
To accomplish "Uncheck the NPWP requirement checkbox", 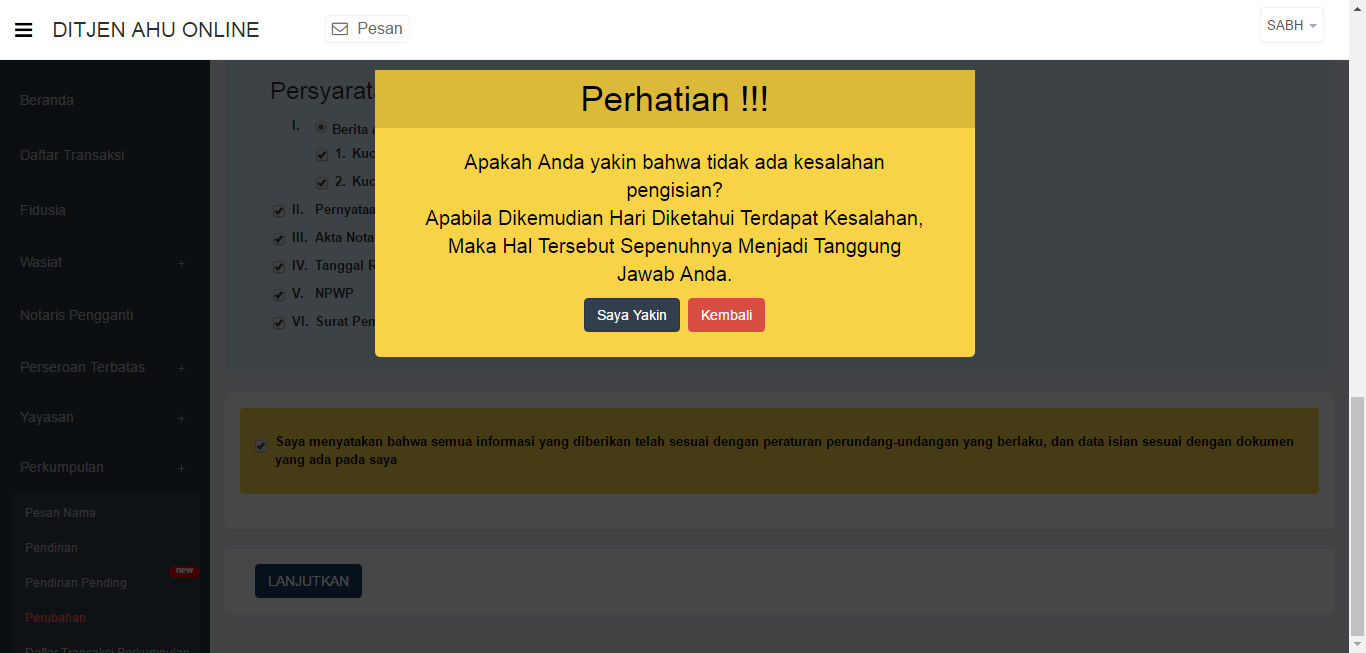I will point(279,295).
